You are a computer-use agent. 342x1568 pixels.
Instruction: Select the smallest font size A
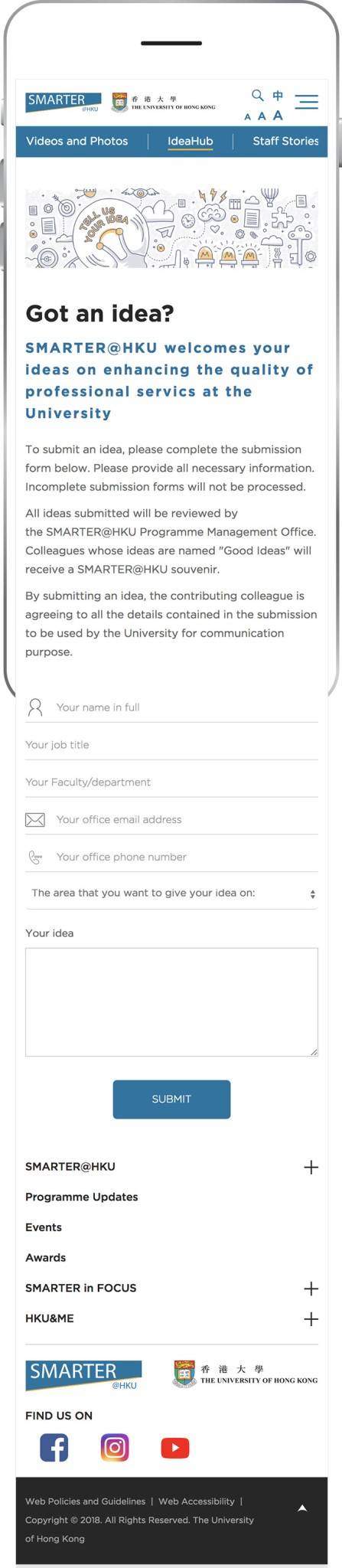tap(247, 117)
